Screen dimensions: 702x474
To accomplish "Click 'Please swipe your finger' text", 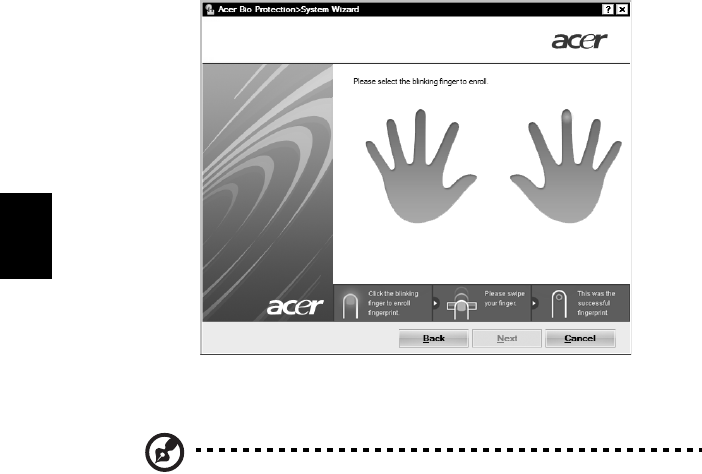I will [x=505, y=299].
